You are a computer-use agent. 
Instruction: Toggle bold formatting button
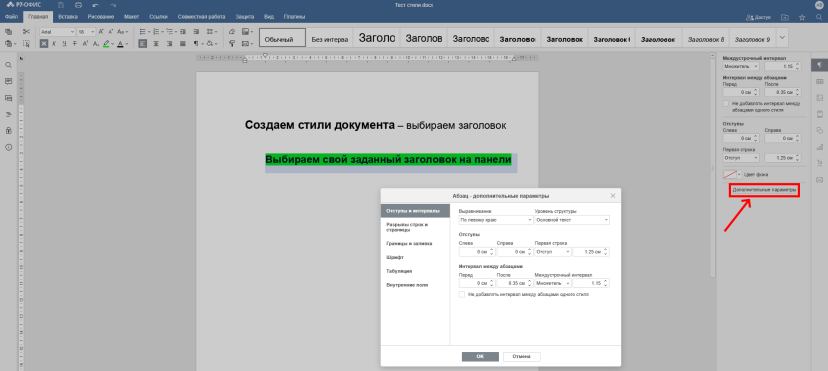44,43
